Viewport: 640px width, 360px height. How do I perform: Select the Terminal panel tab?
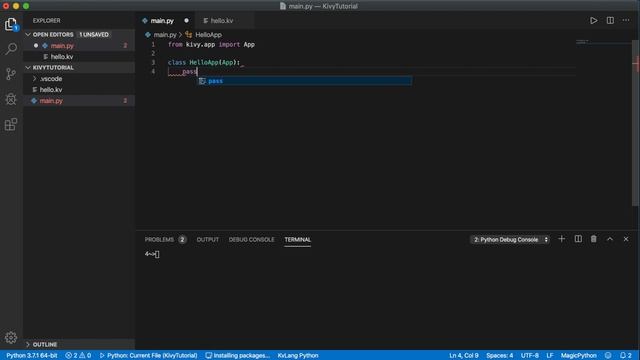click(298, 240)
